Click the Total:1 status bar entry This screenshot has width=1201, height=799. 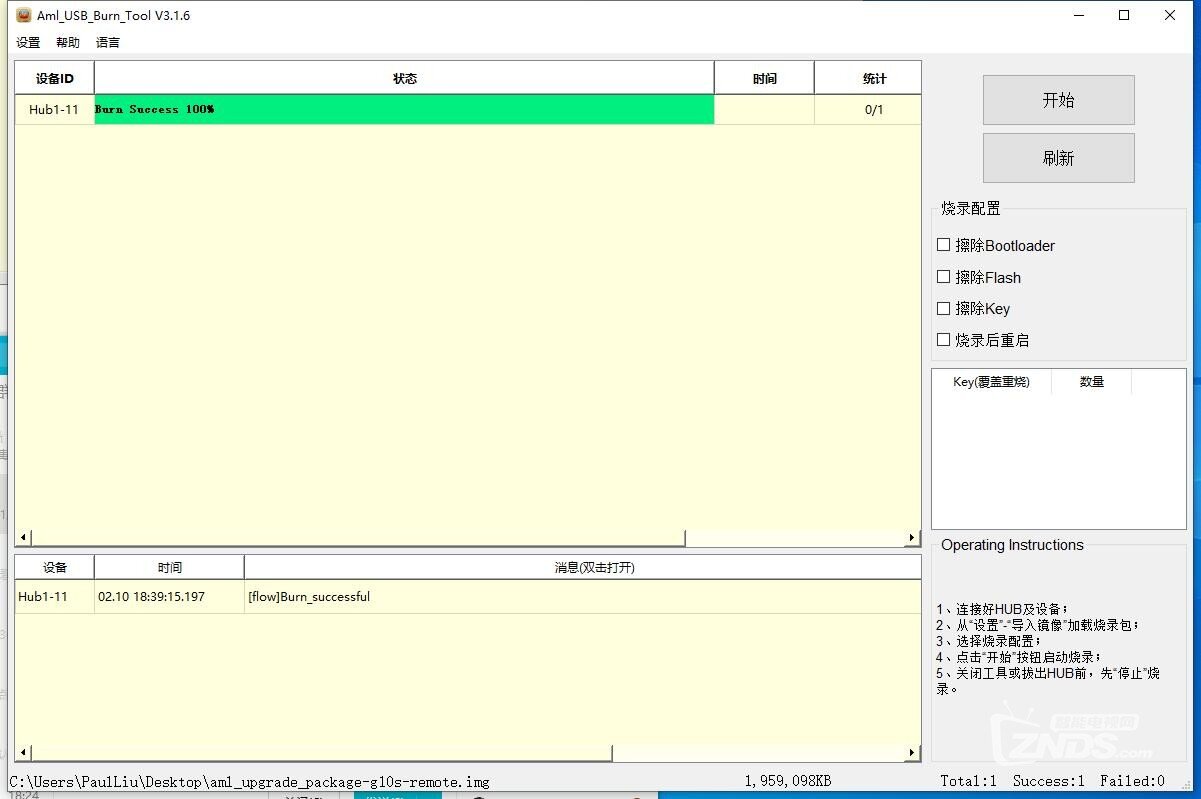(x=969, y=781)
